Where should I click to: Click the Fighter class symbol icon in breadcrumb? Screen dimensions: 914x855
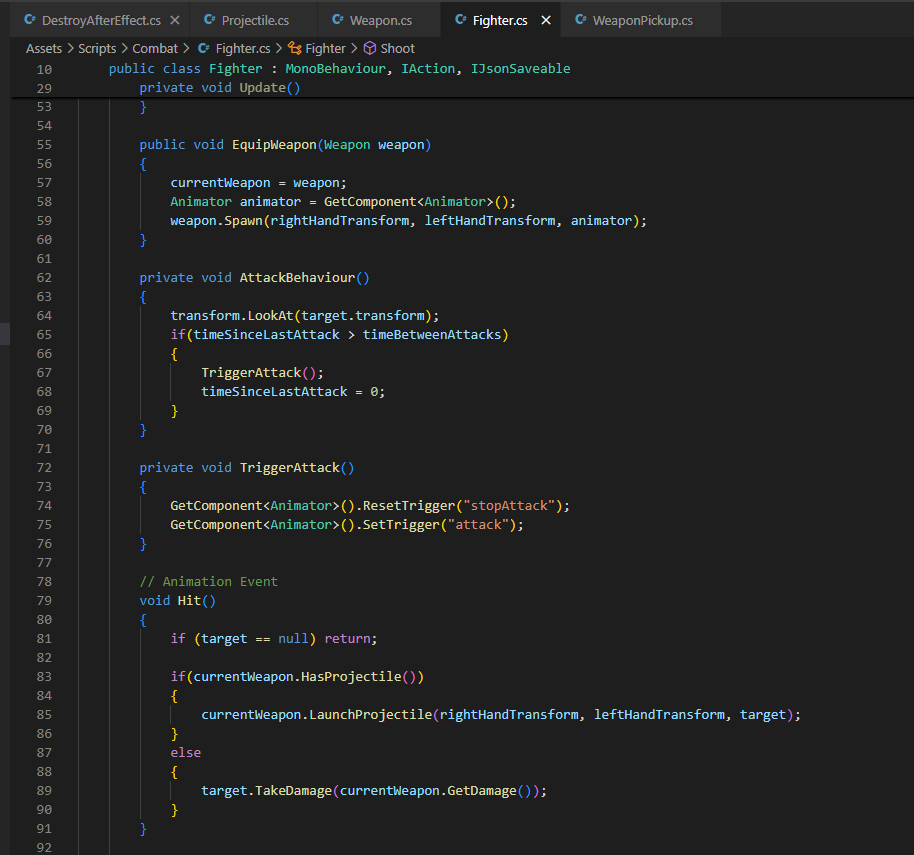coord(294,48)
